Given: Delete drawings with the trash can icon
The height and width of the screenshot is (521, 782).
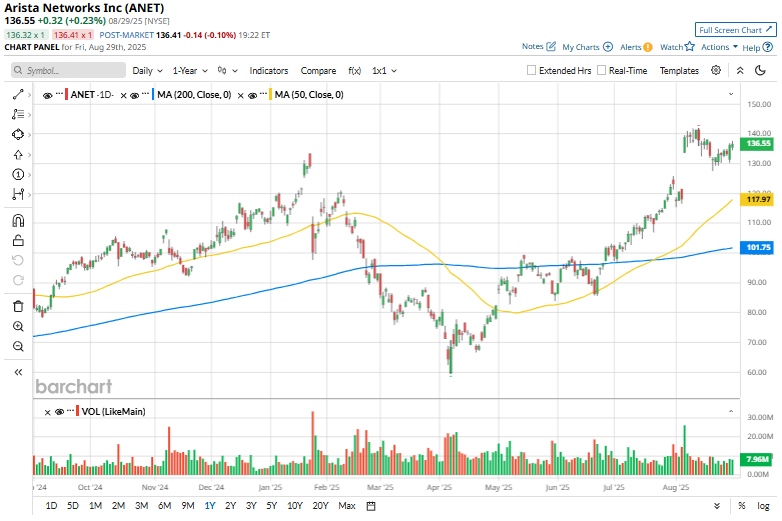Looking at the screenshot, I should [18, 306].
